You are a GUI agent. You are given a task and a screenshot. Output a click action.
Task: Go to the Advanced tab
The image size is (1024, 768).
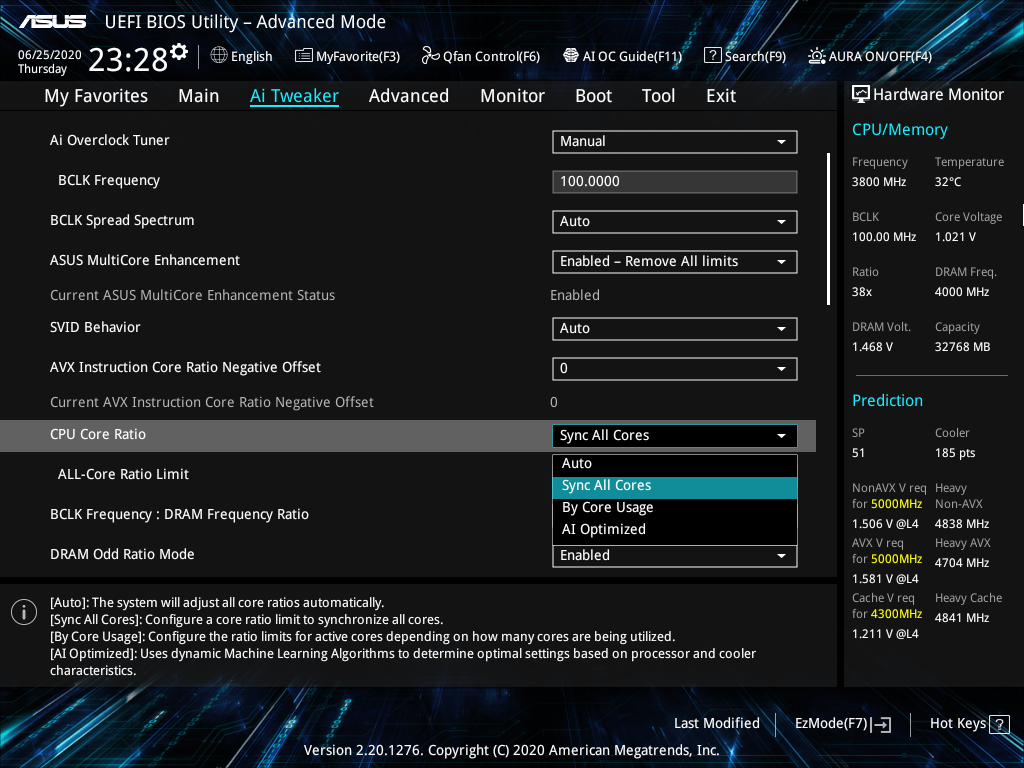pyautogui.click(x=409, y=96)
